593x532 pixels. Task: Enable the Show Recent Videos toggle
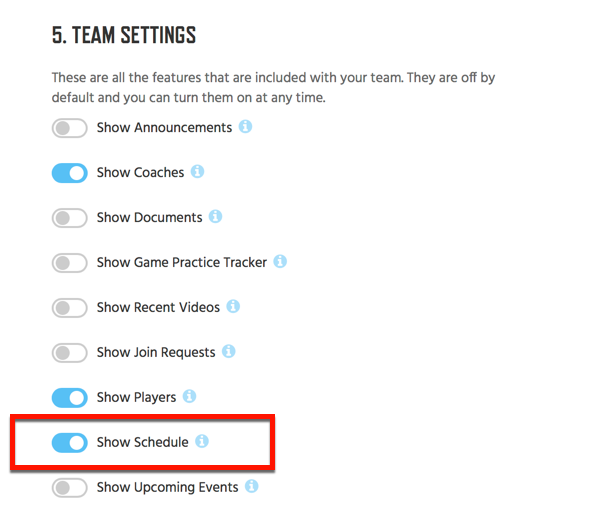(x=70, y=308)
